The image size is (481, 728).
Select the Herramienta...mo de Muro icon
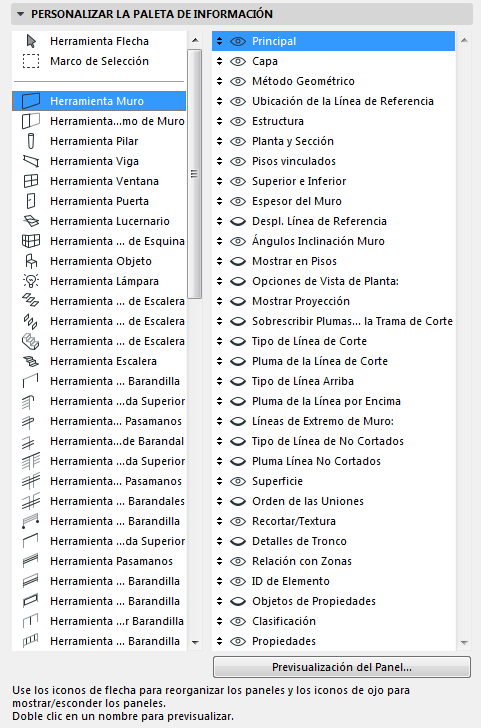click(31, 121)
